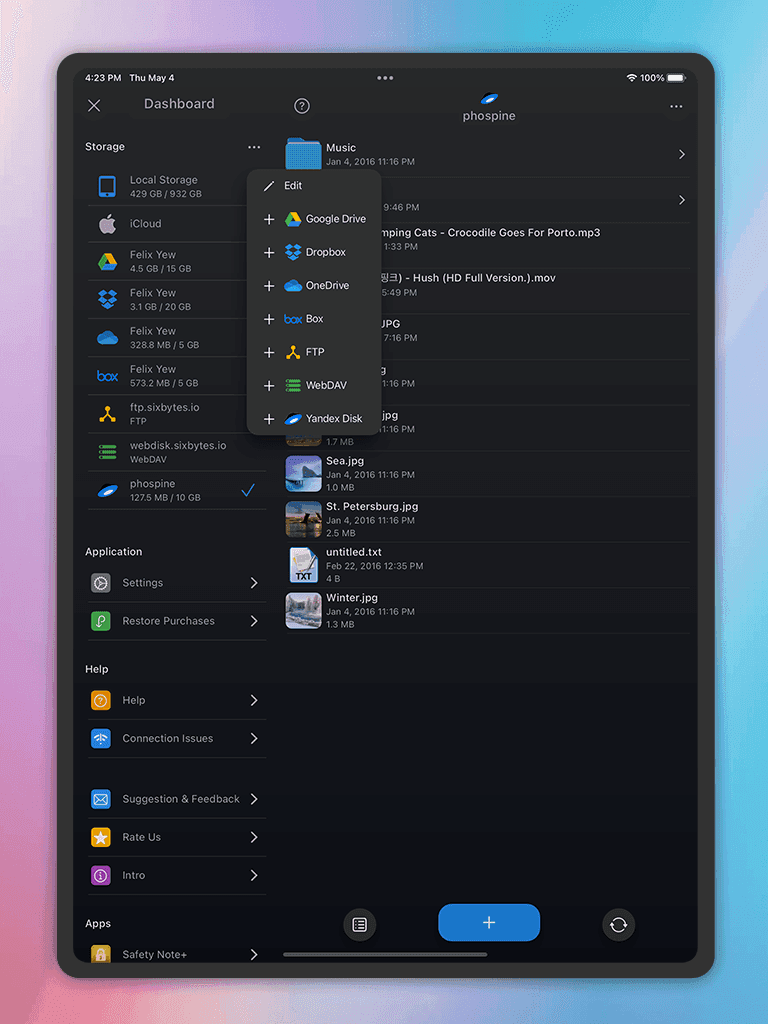Tap the Connection Issues label
The height and width of the screenshot is (1024, 768).
coord(168,739)
